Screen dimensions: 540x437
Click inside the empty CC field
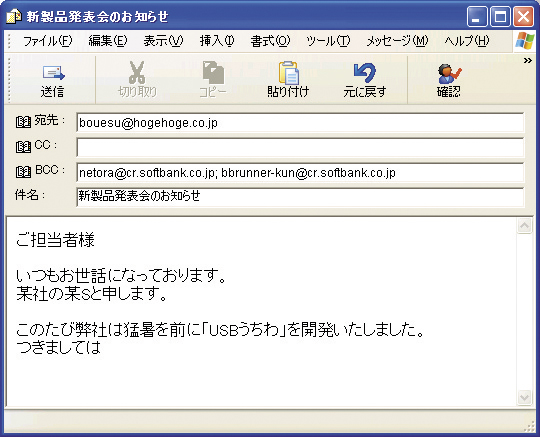pyautogui.click(x=300, y=147)
